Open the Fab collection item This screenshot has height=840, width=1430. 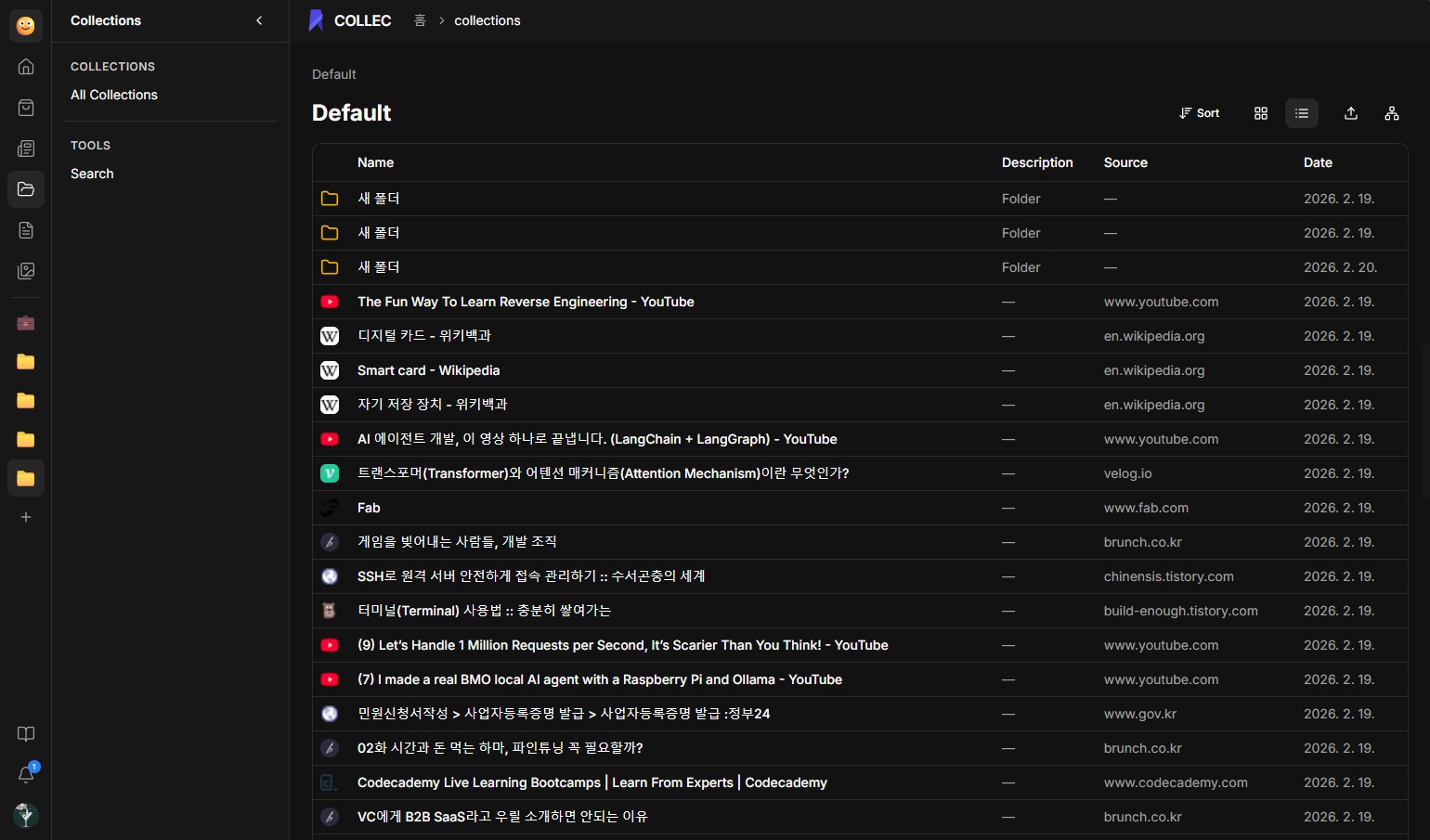369,508
